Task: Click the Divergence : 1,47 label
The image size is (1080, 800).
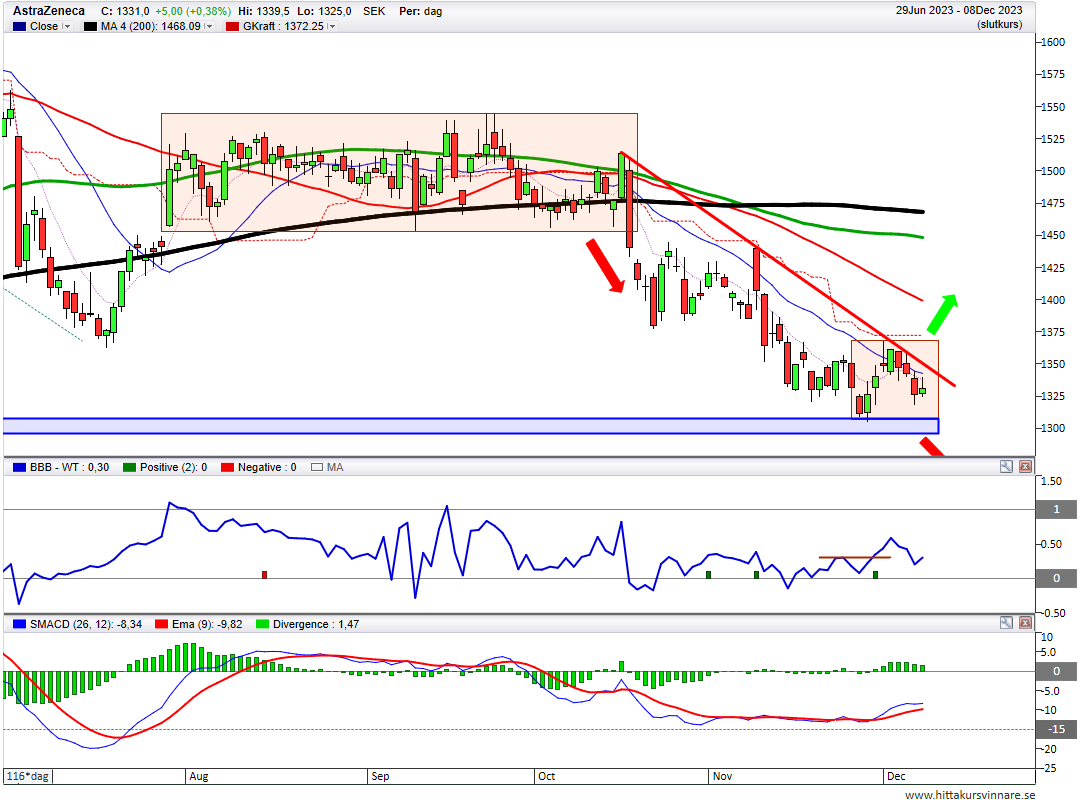Action: 316,624
